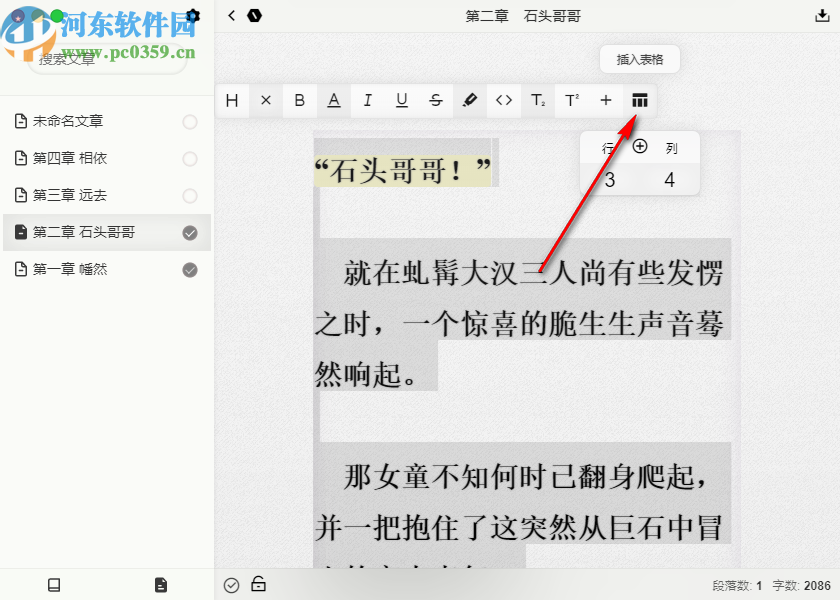Apply heading format with H button
840x600 pixels.
[232, 100]
